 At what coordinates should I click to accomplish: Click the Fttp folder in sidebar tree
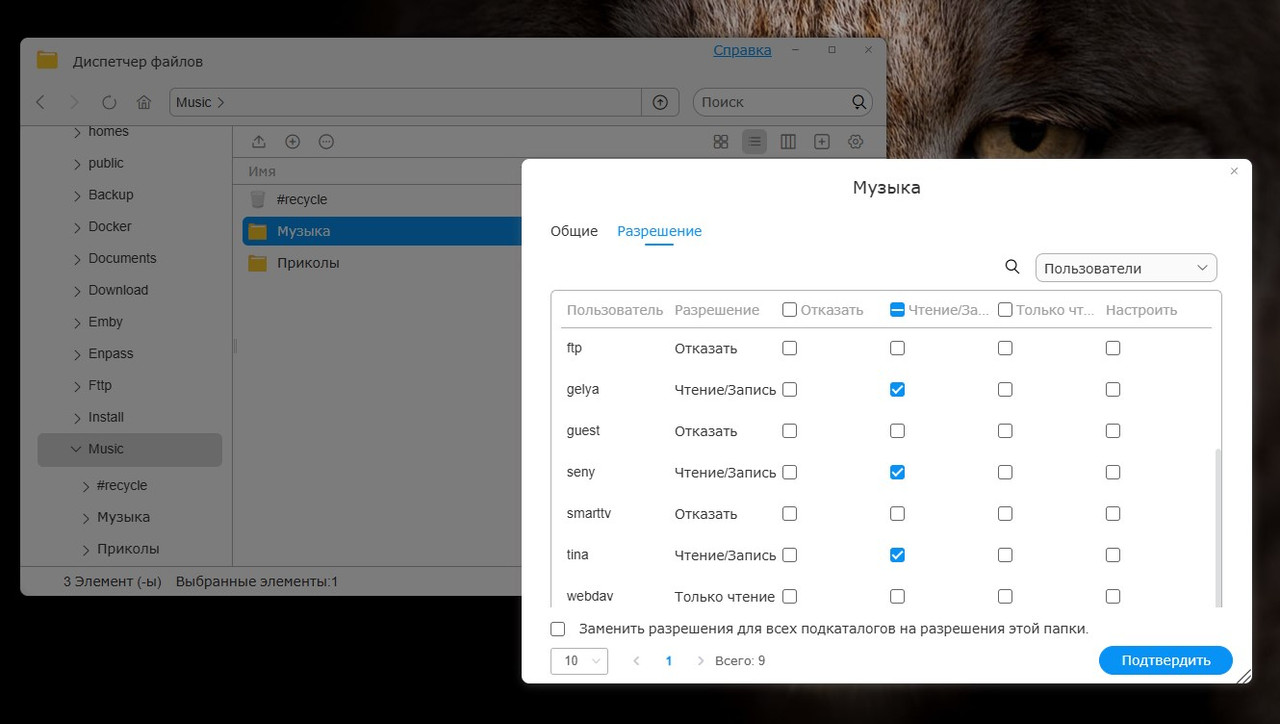click(x=100, y=385)
